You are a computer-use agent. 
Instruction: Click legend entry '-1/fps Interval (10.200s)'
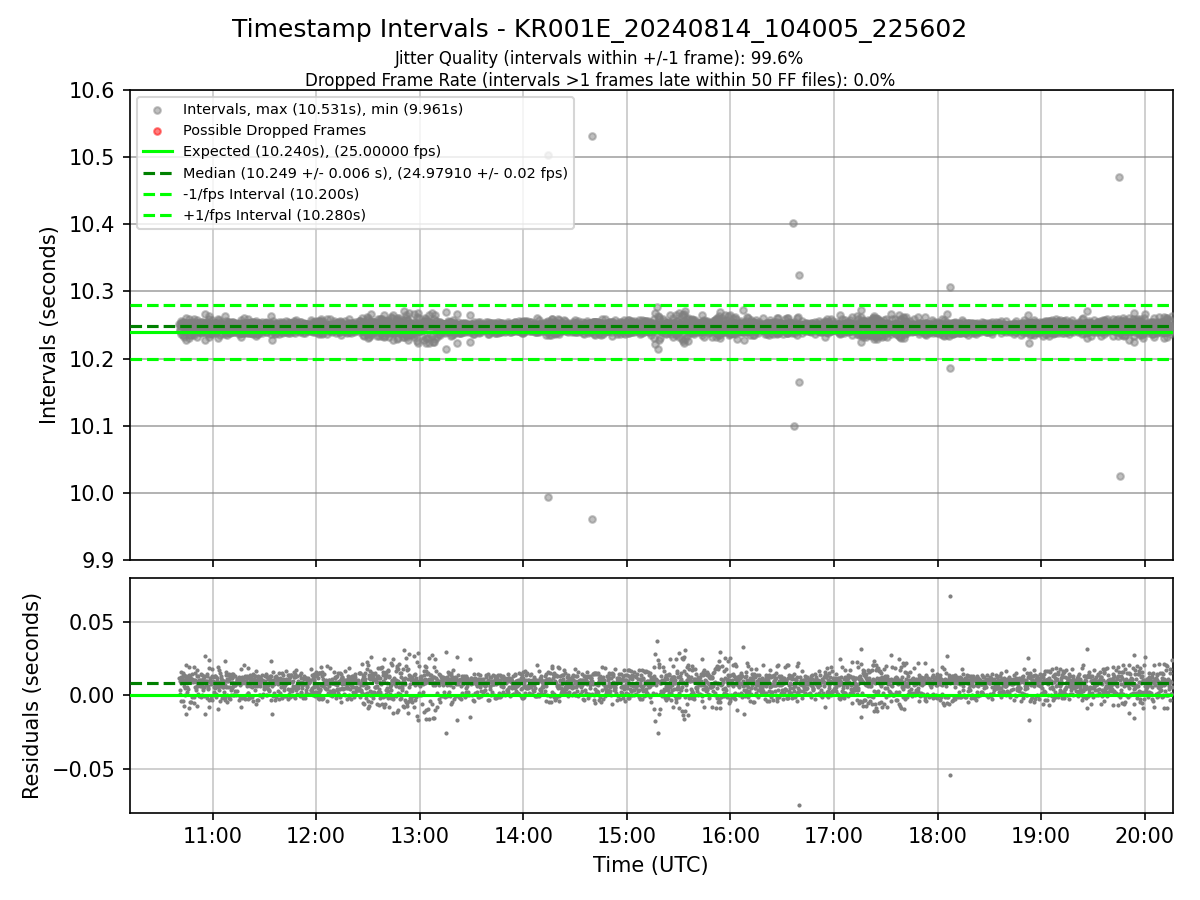point(270,194)
